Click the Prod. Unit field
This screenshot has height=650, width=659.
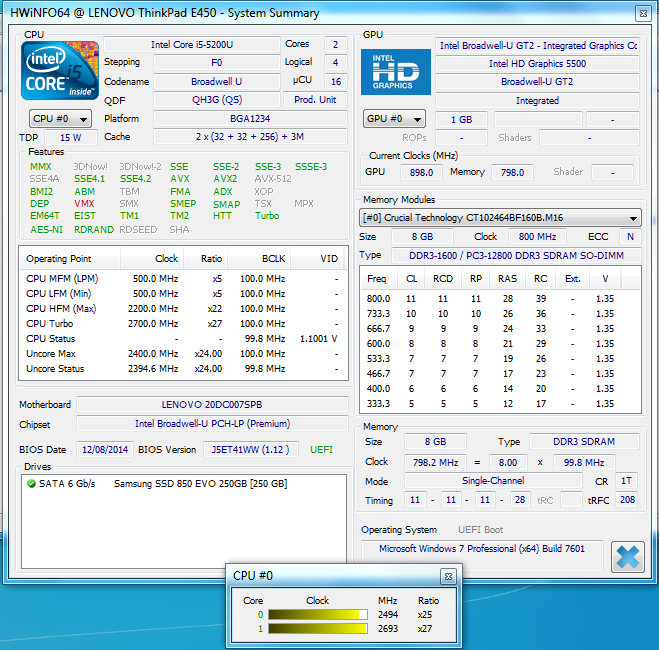pos(315,100)
